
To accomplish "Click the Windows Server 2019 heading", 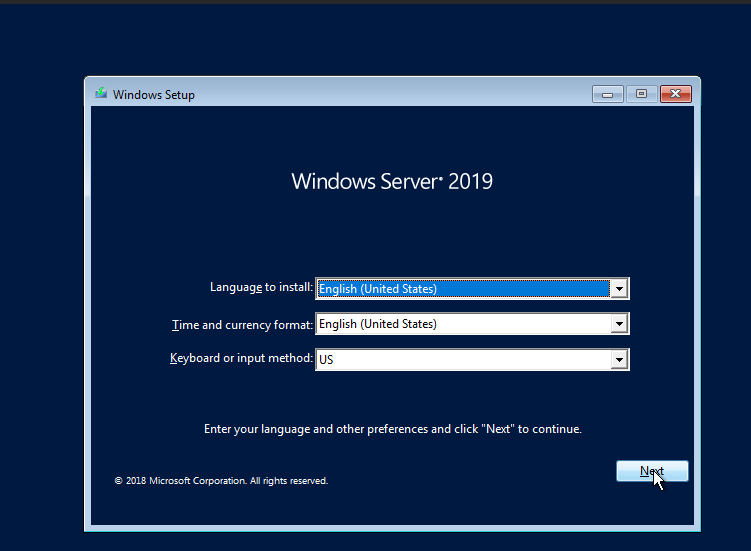I will [392, 182].
